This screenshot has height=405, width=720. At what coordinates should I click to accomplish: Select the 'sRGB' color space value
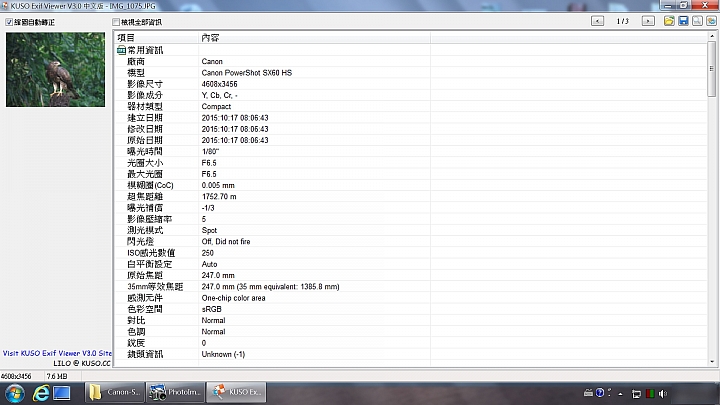point(212,309)
